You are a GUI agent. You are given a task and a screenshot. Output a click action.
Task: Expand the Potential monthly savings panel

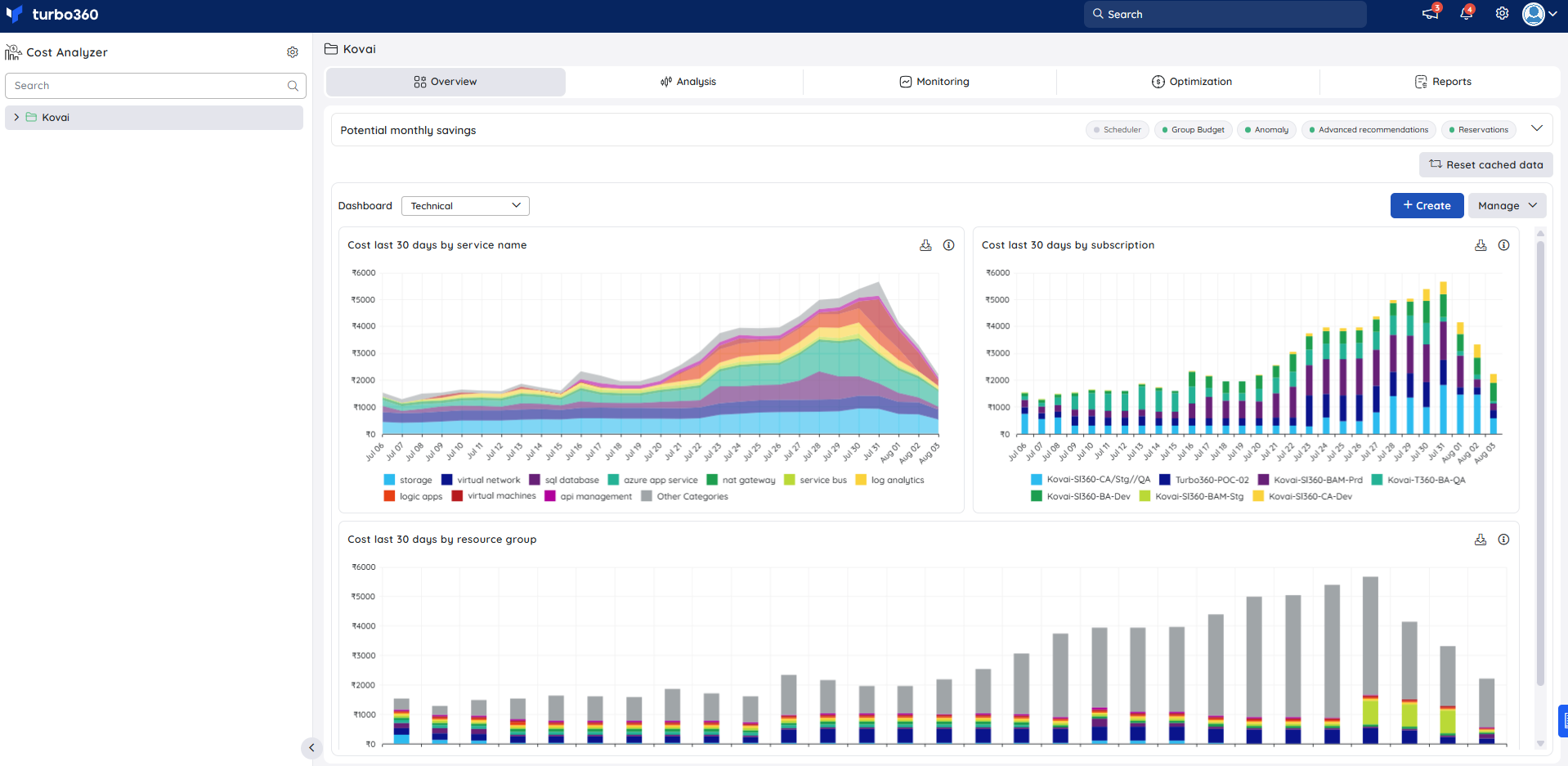(x=1537, y=128)
